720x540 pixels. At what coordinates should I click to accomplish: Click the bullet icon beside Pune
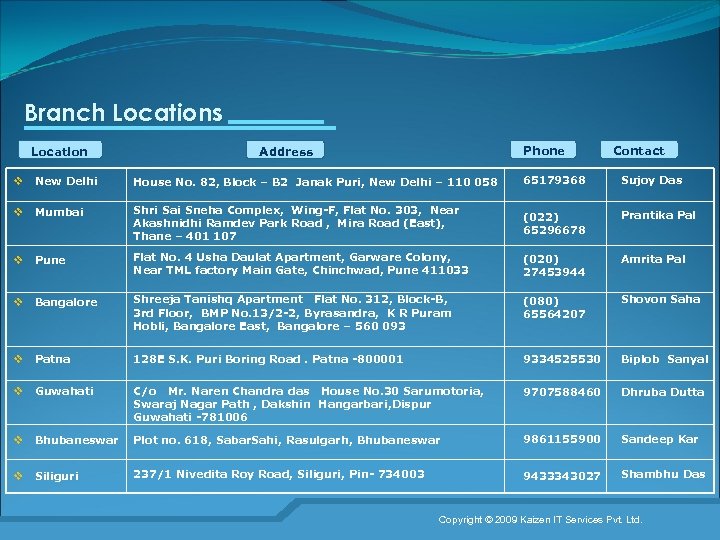tap(18, 260)
